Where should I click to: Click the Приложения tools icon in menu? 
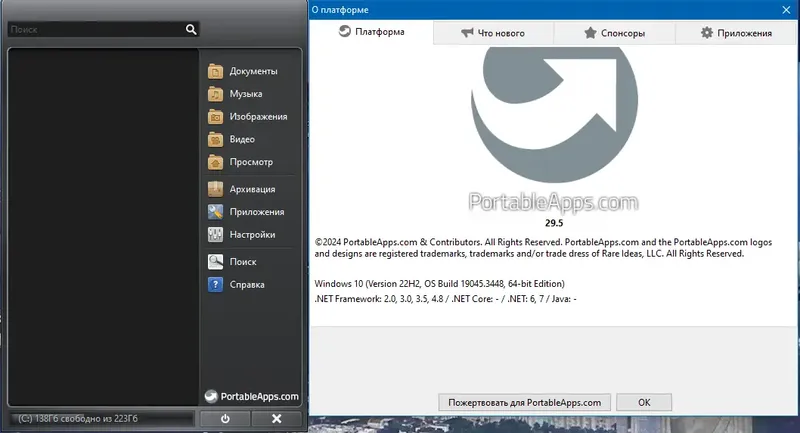click(x=215, y=212)
